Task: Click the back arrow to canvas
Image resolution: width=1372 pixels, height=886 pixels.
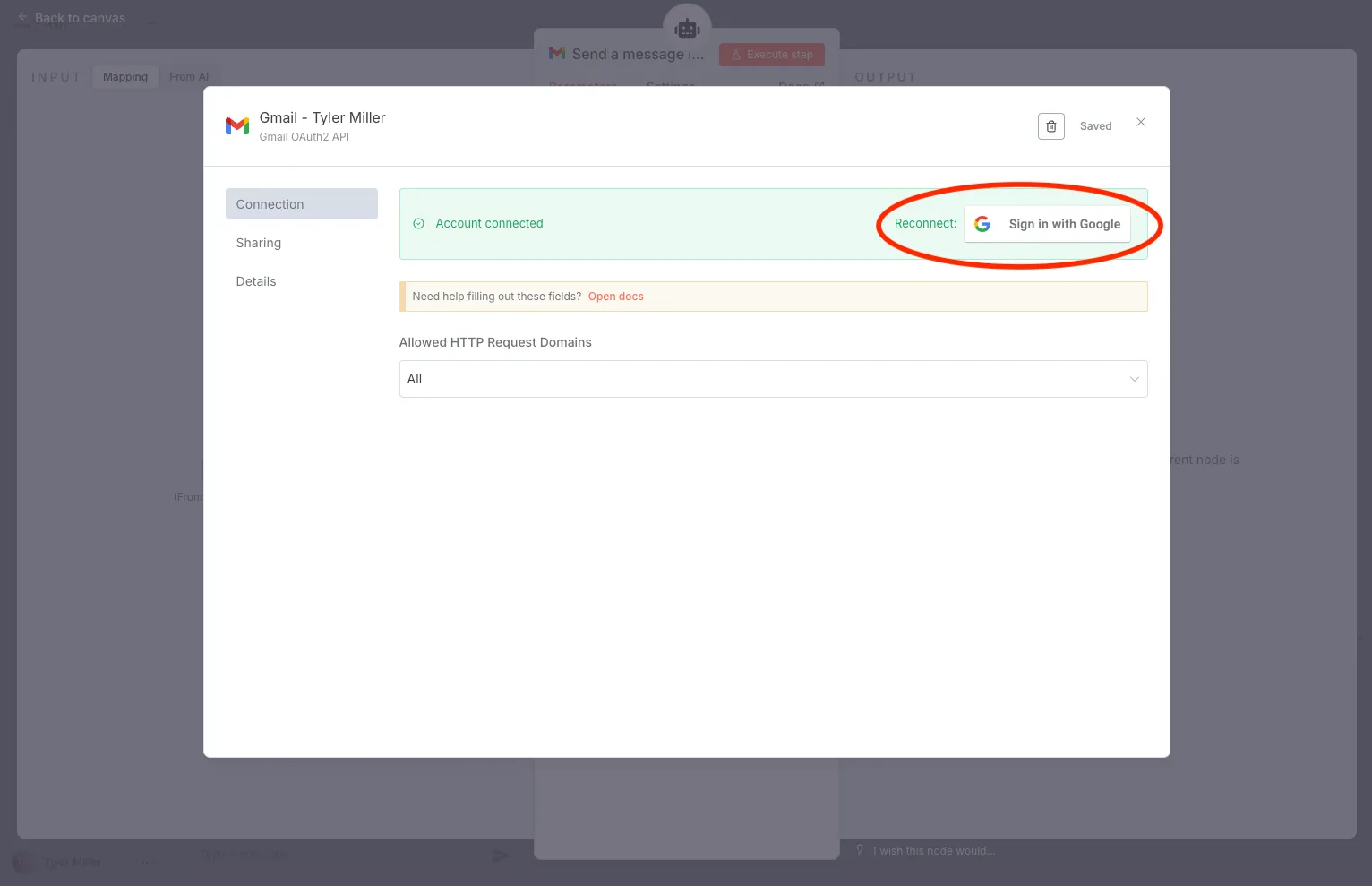Action: 23,17
